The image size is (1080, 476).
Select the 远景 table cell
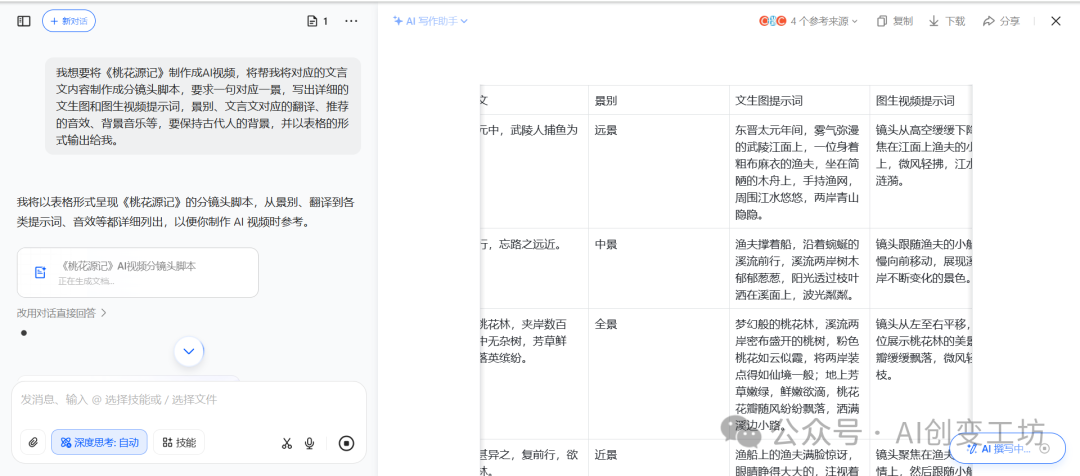[x=658, y=172]
